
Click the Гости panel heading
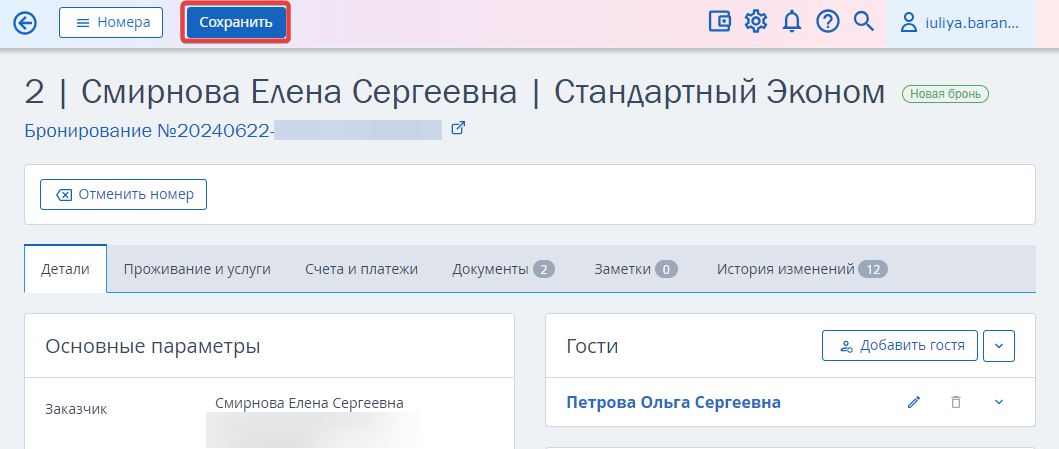tap(592, 346)
